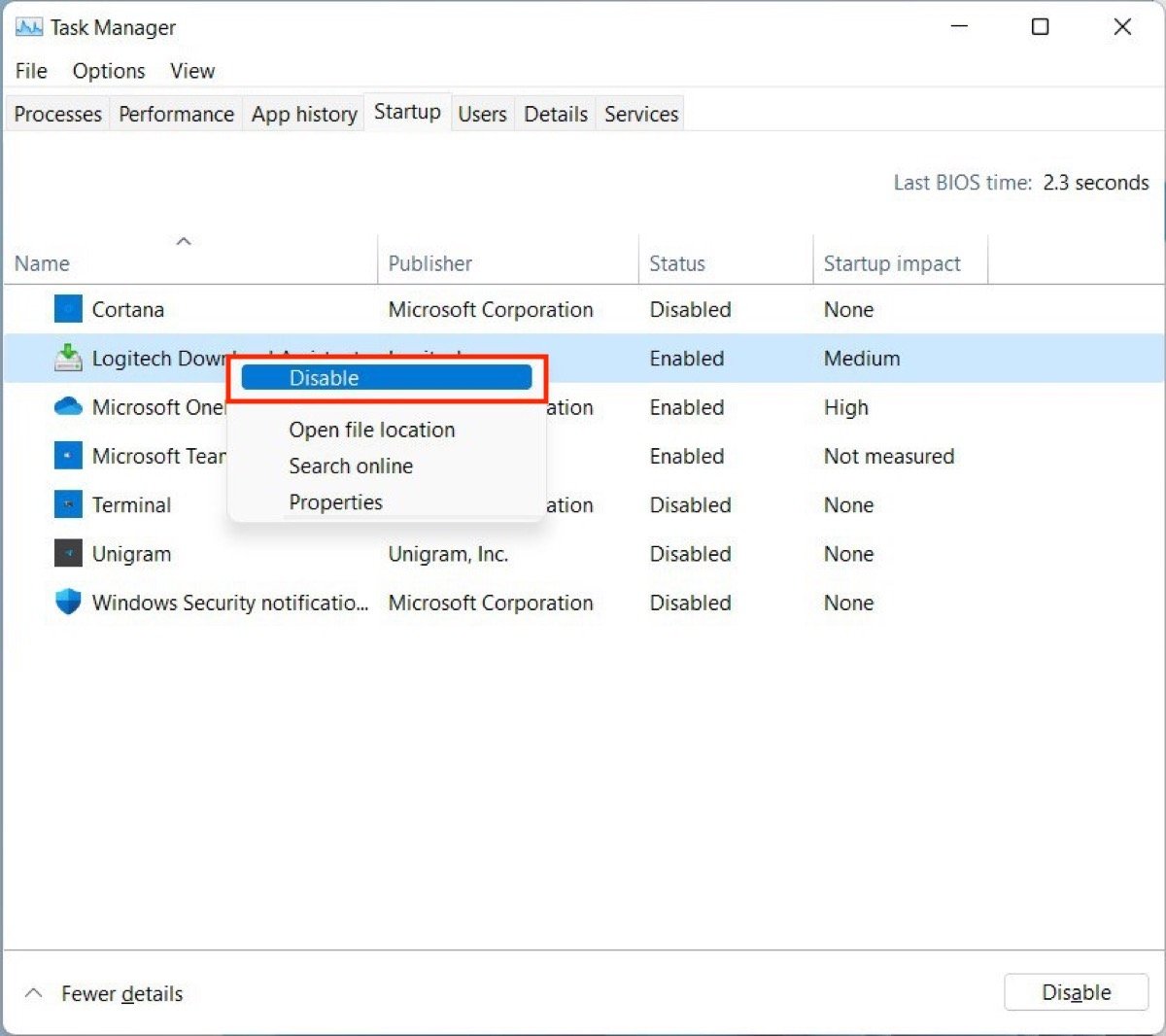Switch to the Details tab
The image size is (1166, 1036).
pyautogui.click(x=556, y=114)
